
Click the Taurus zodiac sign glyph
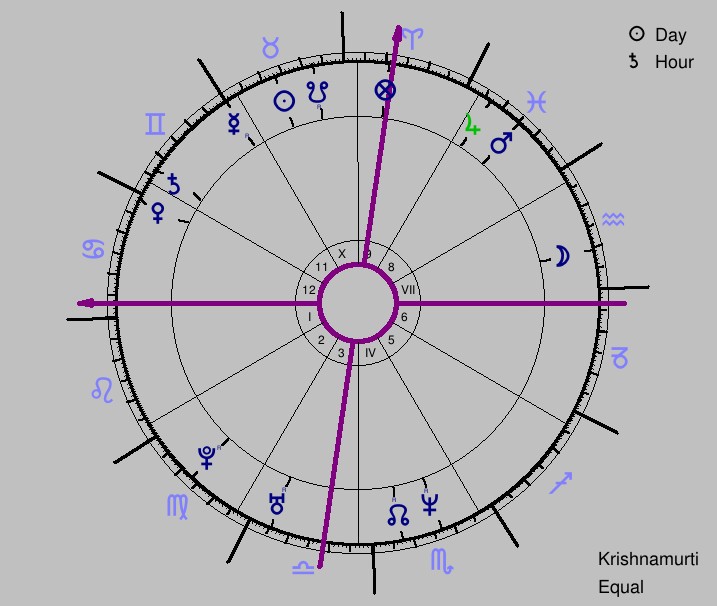pos(270,48)
